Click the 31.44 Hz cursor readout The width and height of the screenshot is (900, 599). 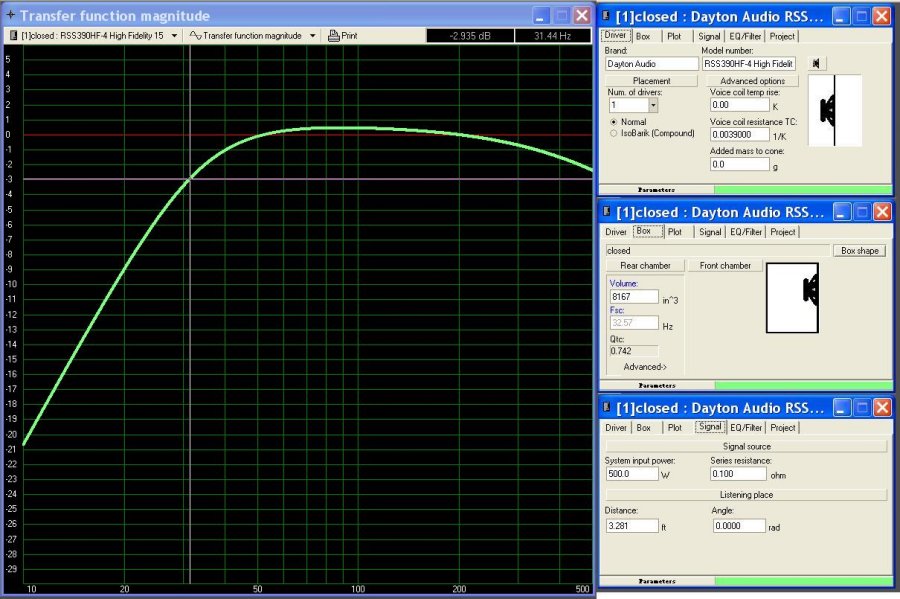(553, 36)
